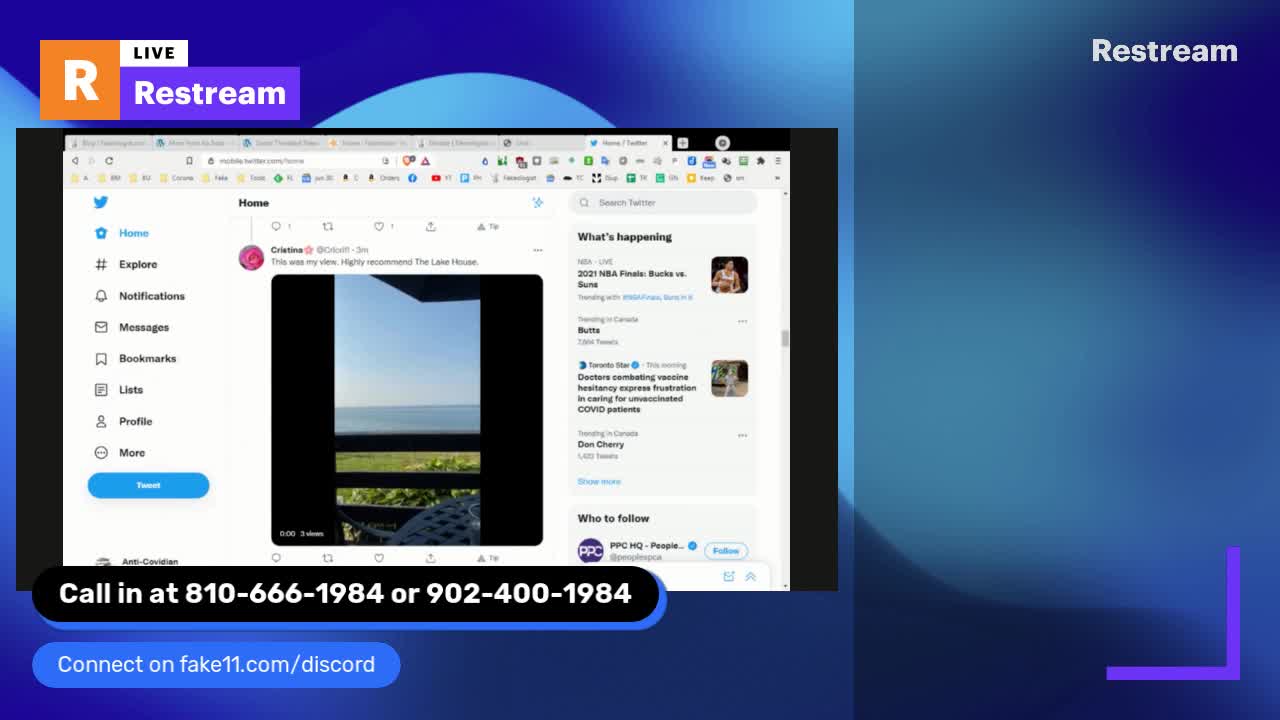This screenshot has width=1280, height=720.
Task: Open the Keep bookmark
Action: click(x=701, y=178)
